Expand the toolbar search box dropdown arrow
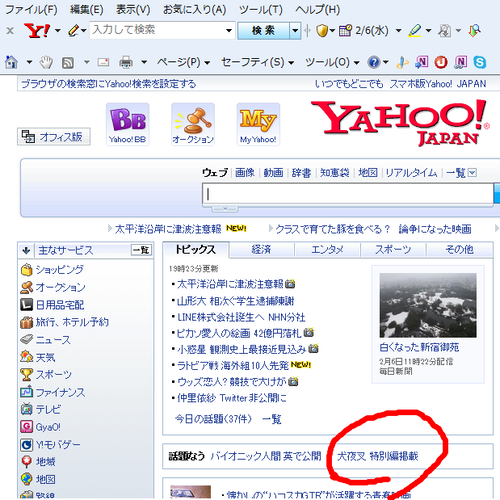Viewport: 500px width, 500px height. click(229, 31)
